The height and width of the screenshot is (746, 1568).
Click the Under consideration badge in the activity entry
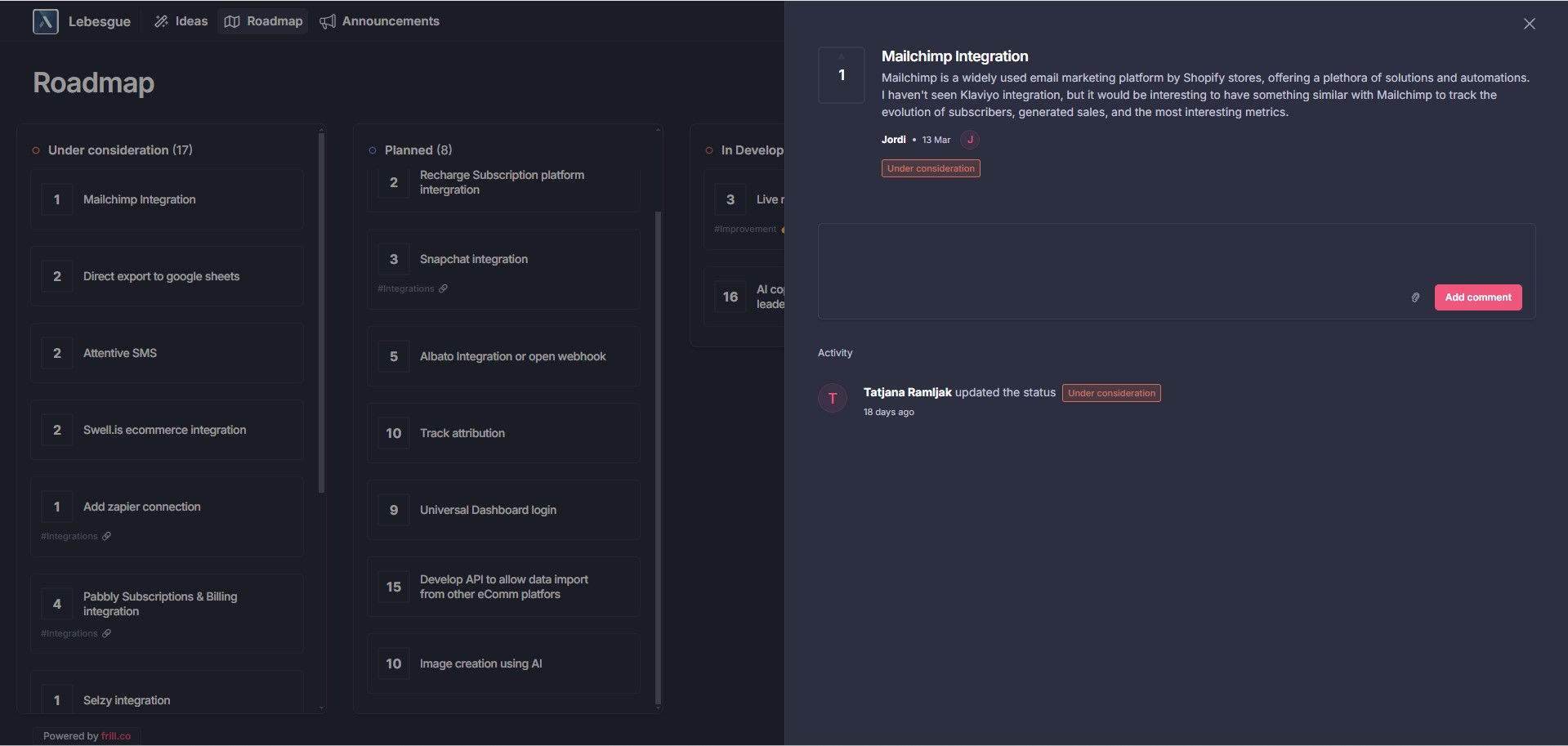coord(1111,393)
